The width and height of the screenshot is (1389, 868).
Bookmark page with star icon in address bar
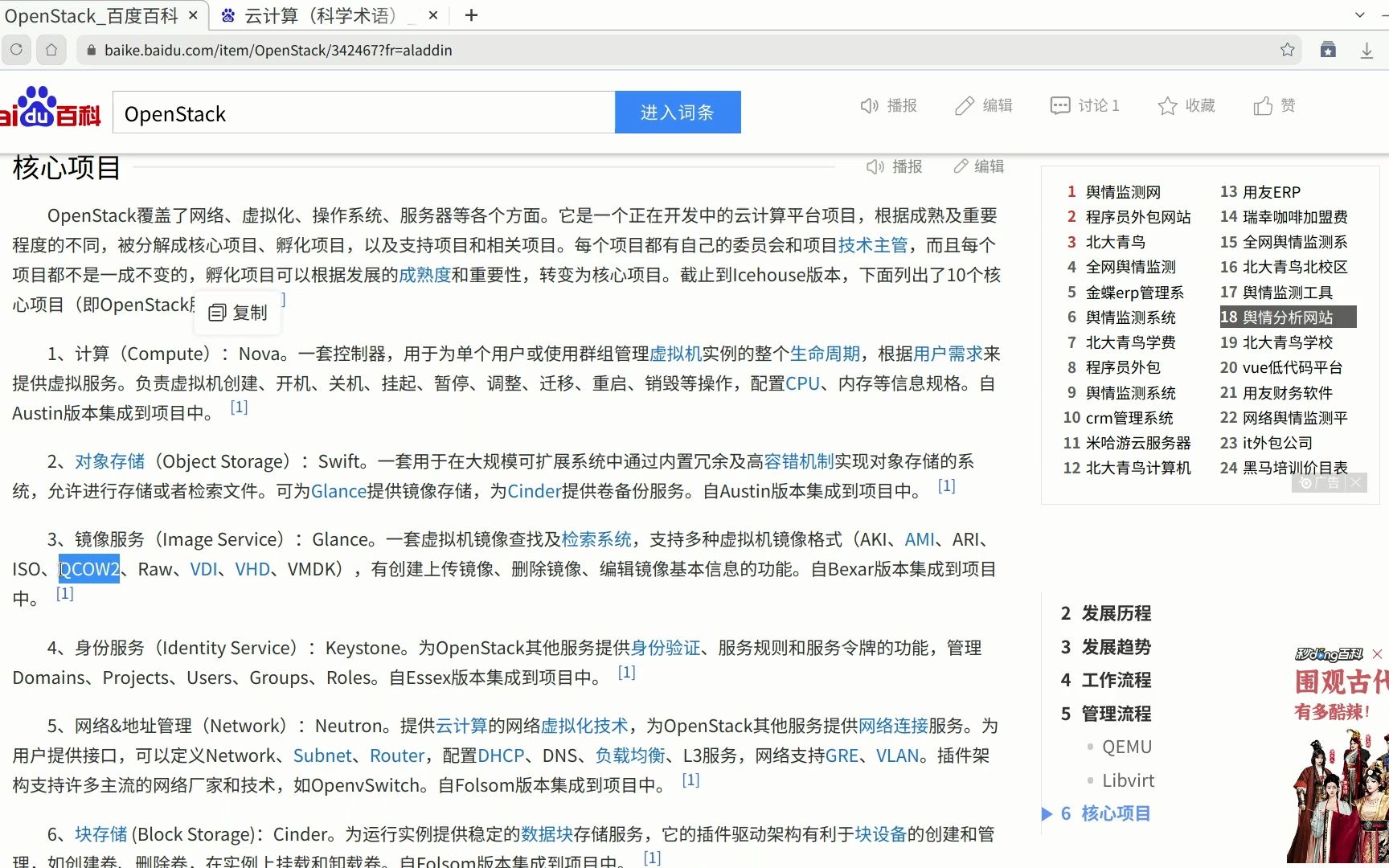(x=1288, y=50)
